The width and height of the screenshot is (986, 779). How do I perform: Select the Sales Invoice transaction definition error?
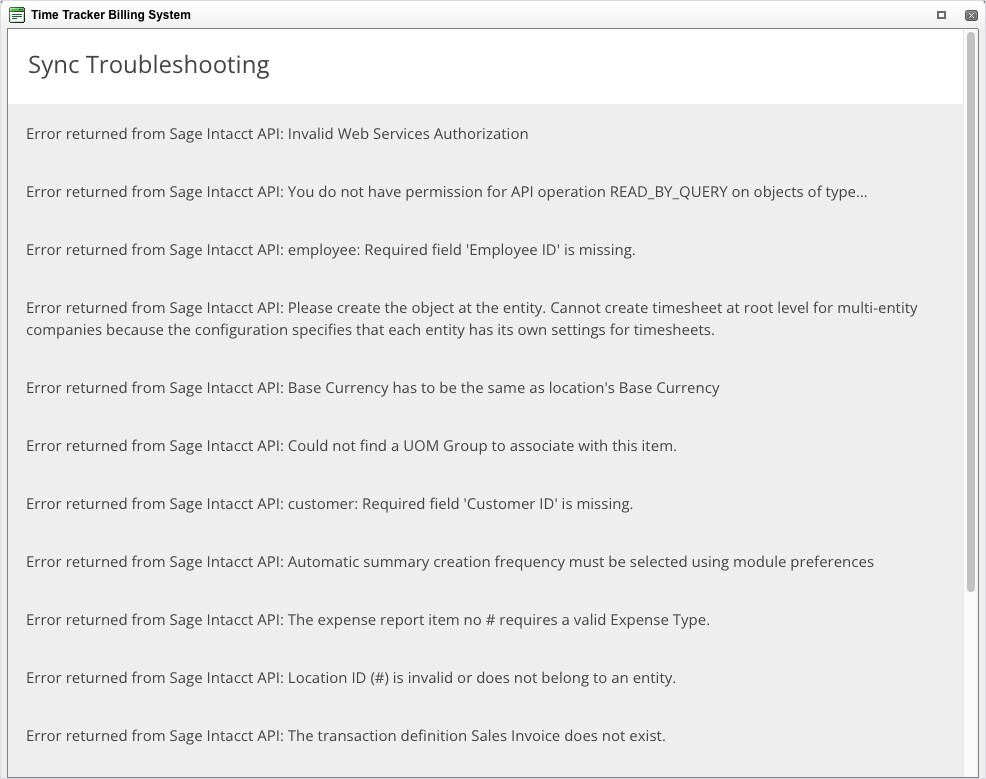[346, 736]
